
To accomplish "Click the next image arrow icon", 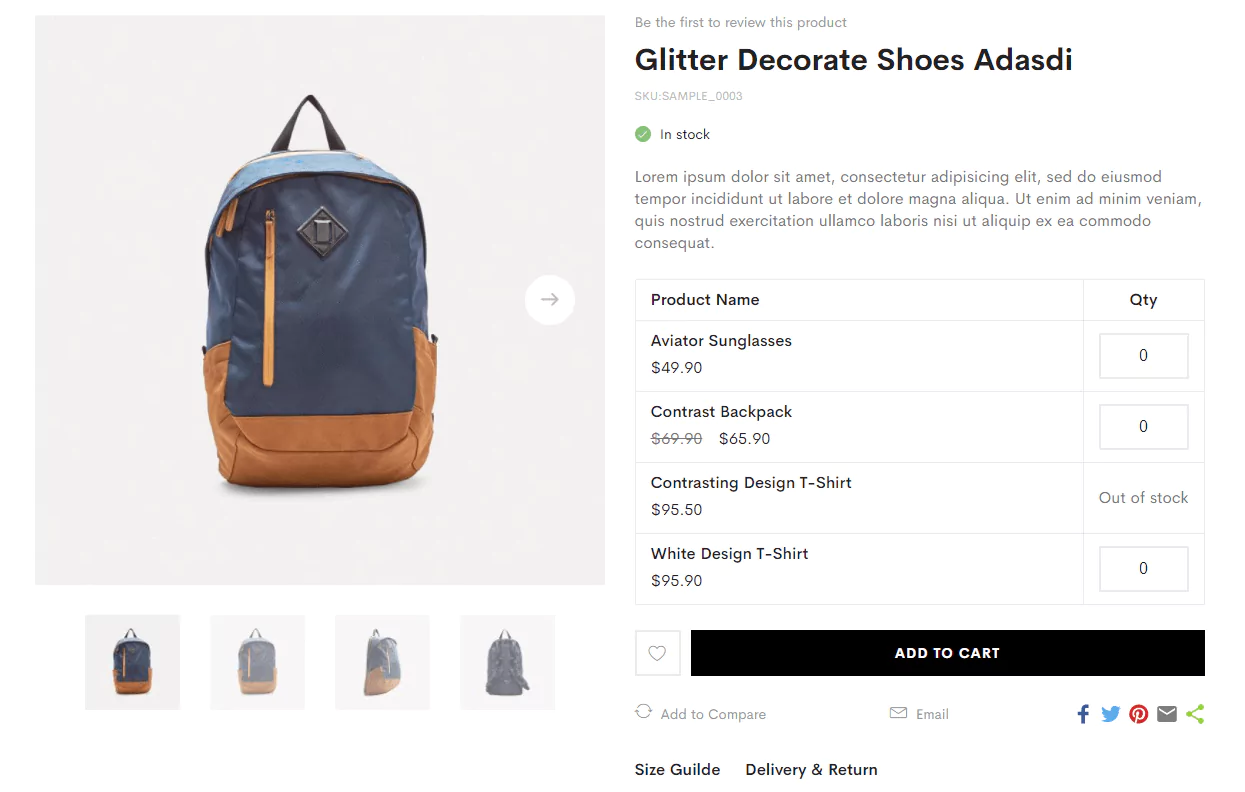I will click(x=549, y=299).
